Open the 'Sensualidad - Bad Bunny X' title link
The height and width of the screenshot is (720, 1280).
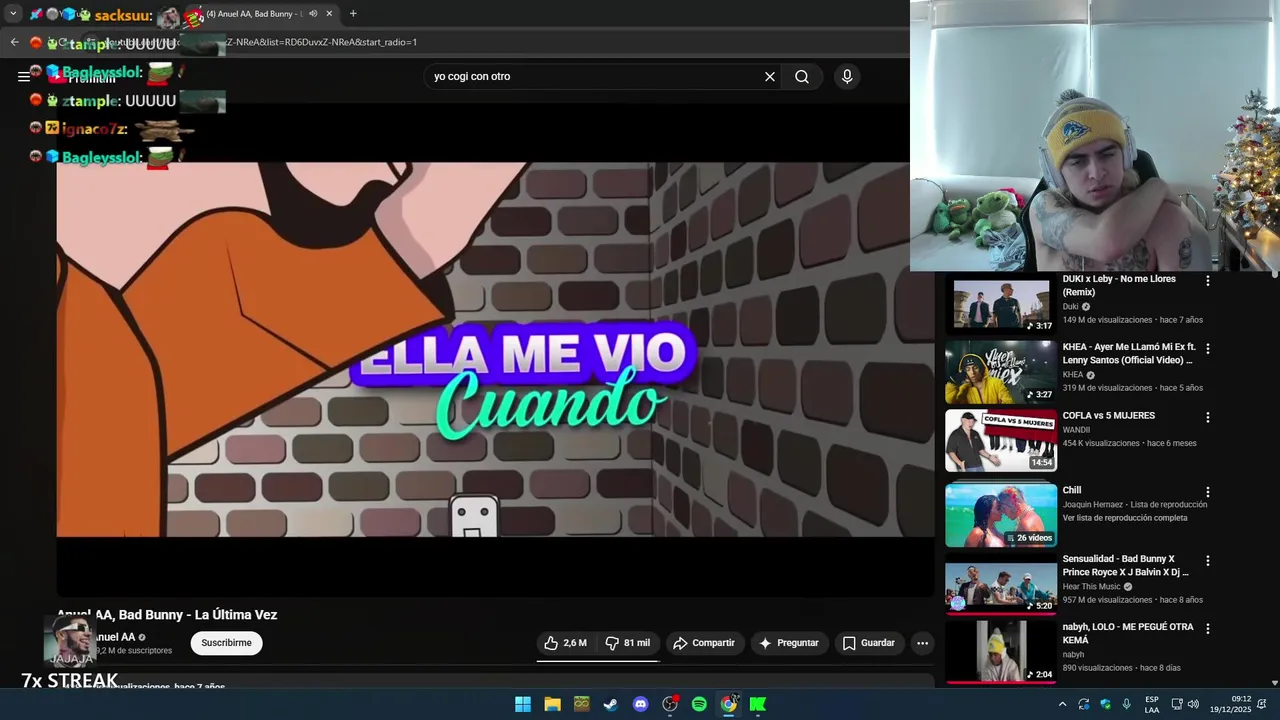click(1125, 565)
